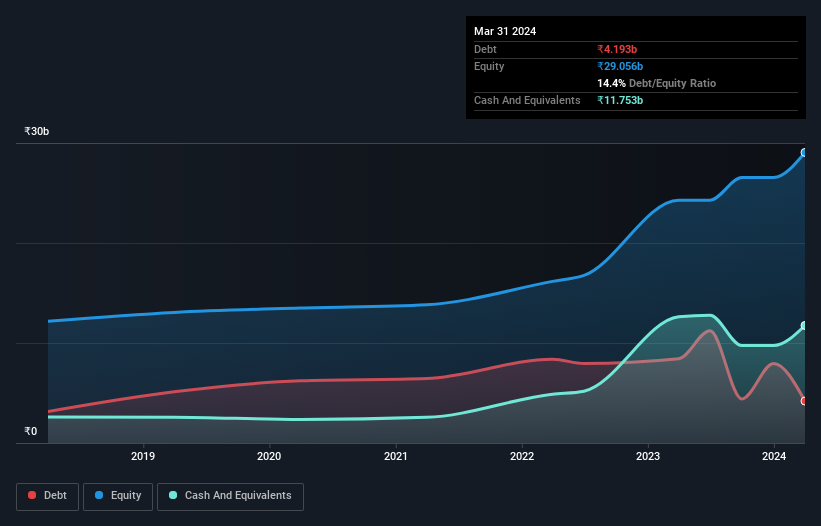Click the Mar 31 2024 tooltip date

pos(505,31)
